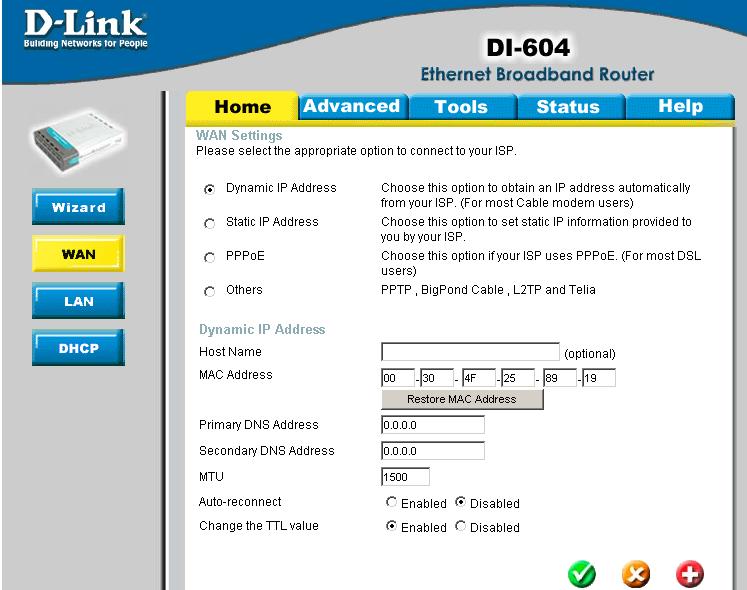Click the Ethernet Broadband Router text
This screenshot has height=590, width=747.
point(537,74)
